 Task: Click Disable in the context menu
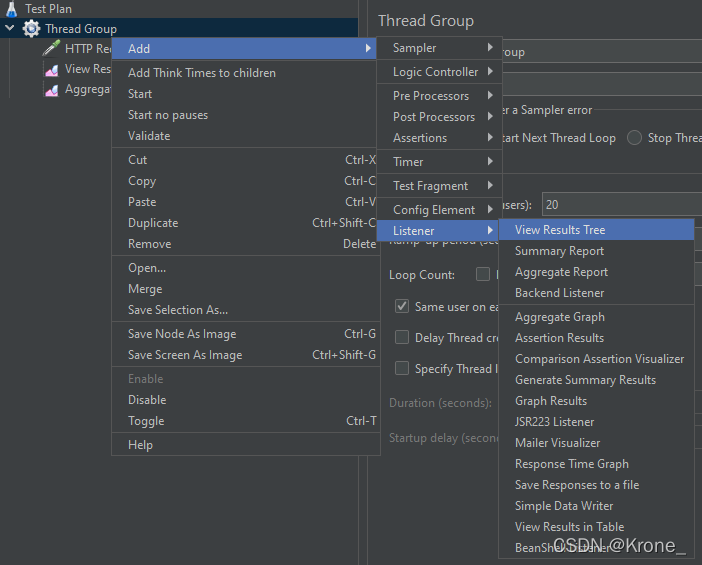coord(244,400)
